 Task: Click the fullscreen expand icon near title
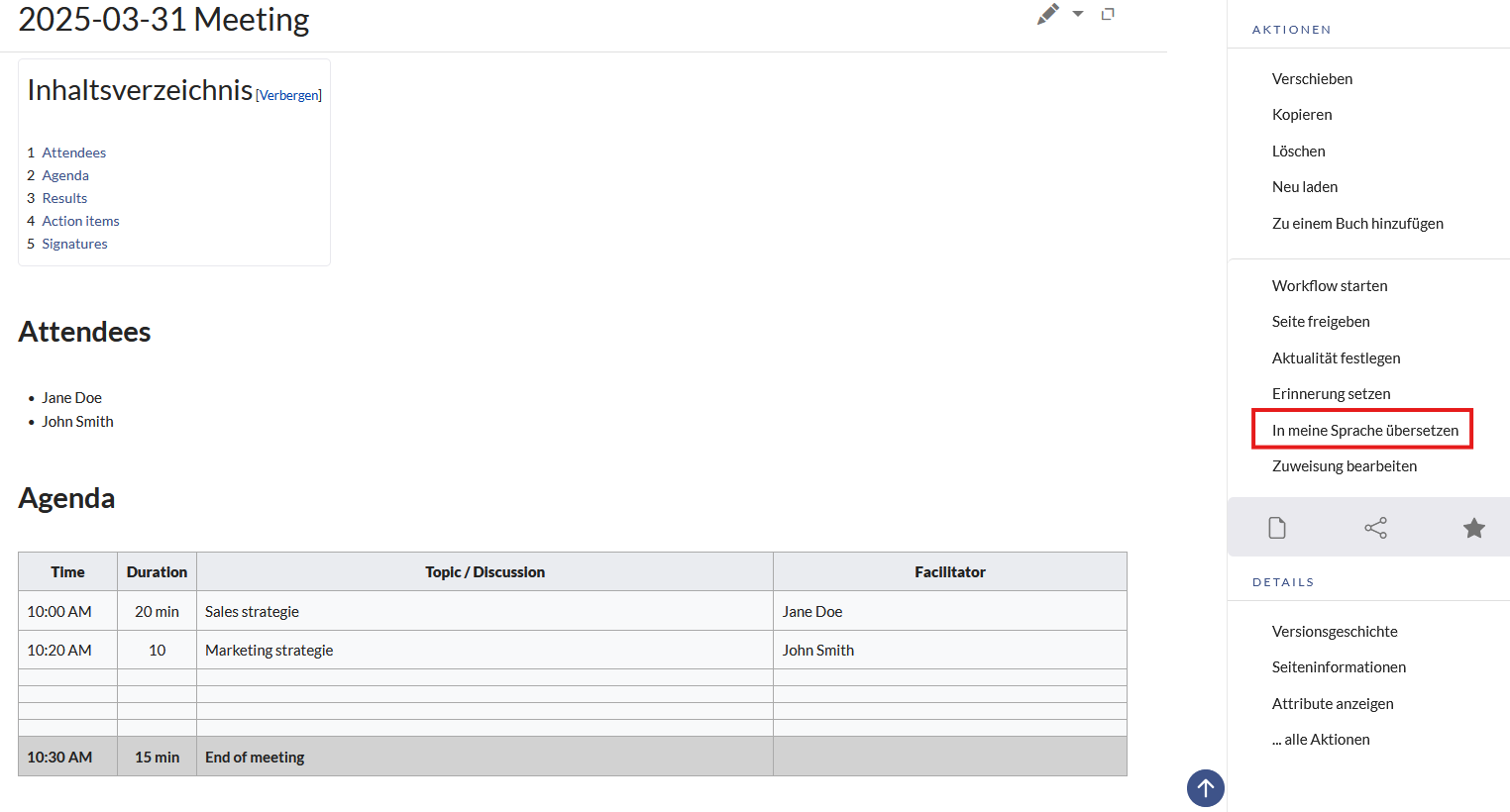pyautogui.click(x=1108, y=14)
